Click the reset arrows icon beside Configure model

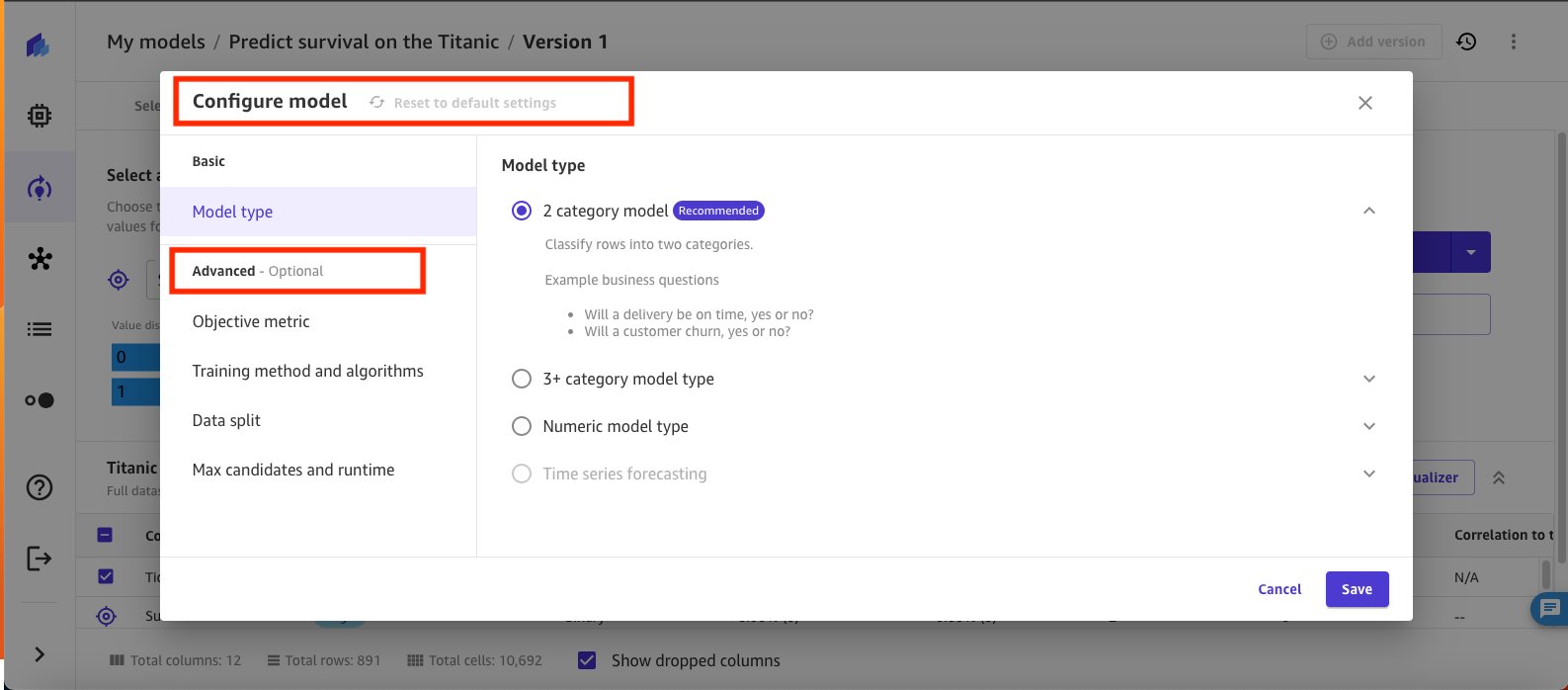(x=376, y=102)
